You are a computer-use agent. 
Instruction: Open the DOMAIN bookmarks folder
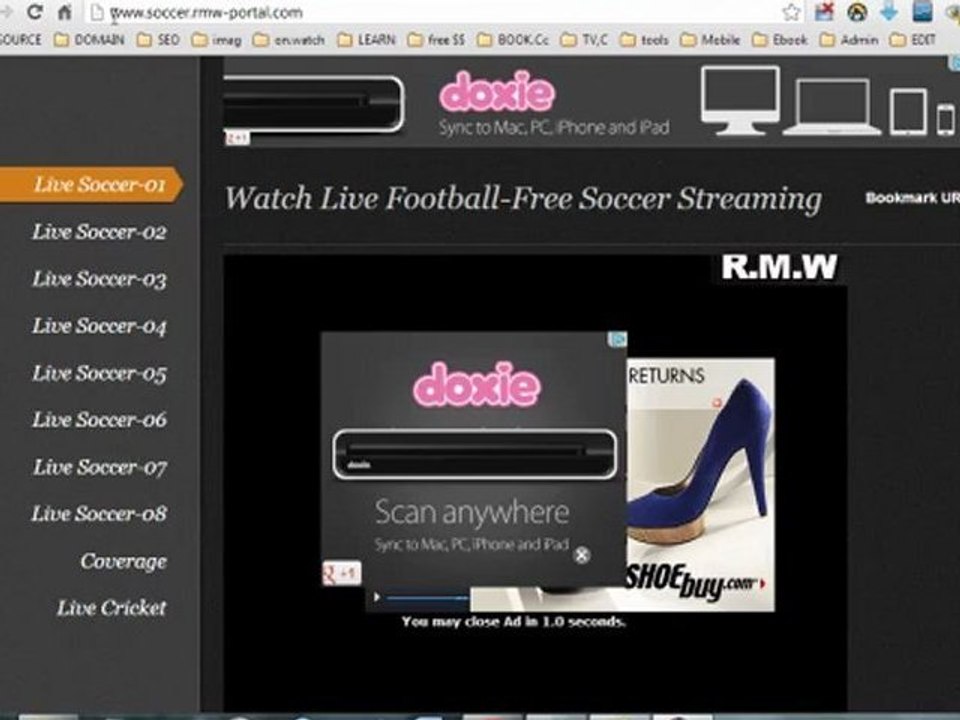[89, 40]
